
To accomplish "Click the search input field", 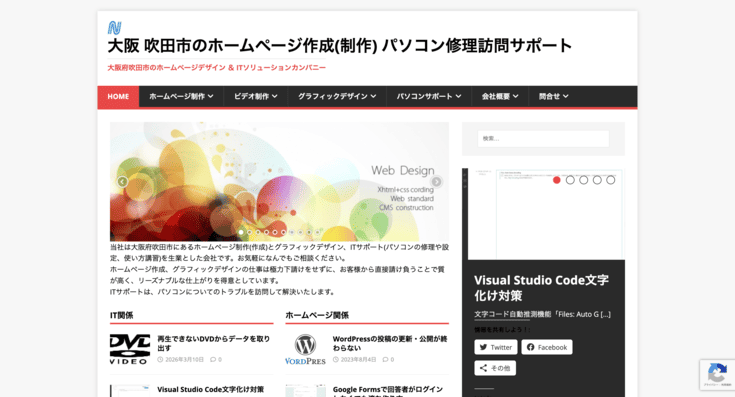I will tap(543, 139).
